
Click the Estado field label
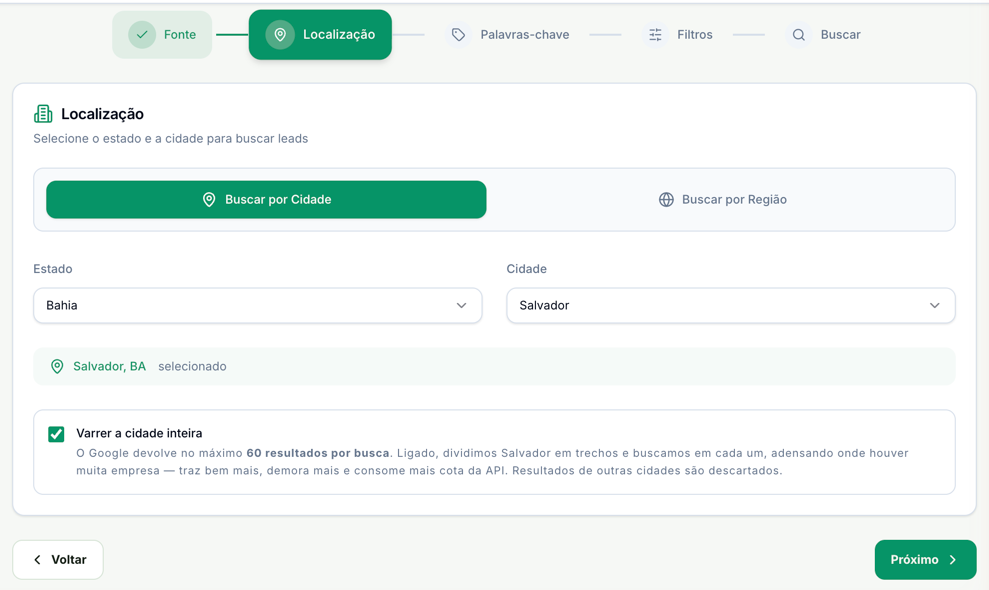tap(53, 269)
